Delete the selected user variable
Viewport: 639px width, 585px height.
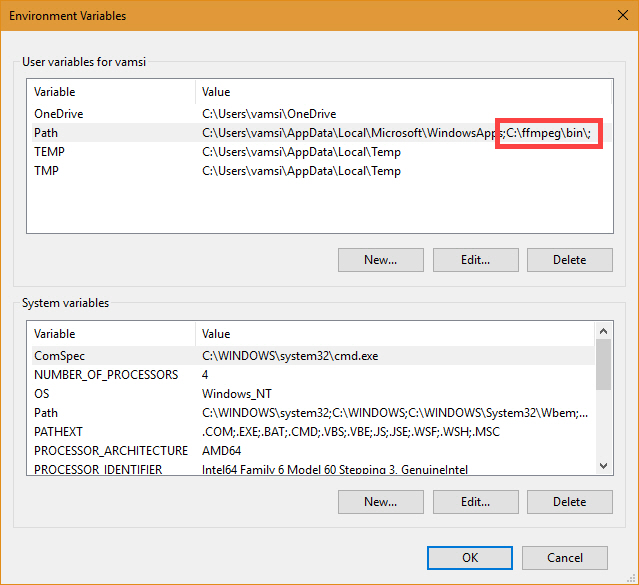coord(570,260)
